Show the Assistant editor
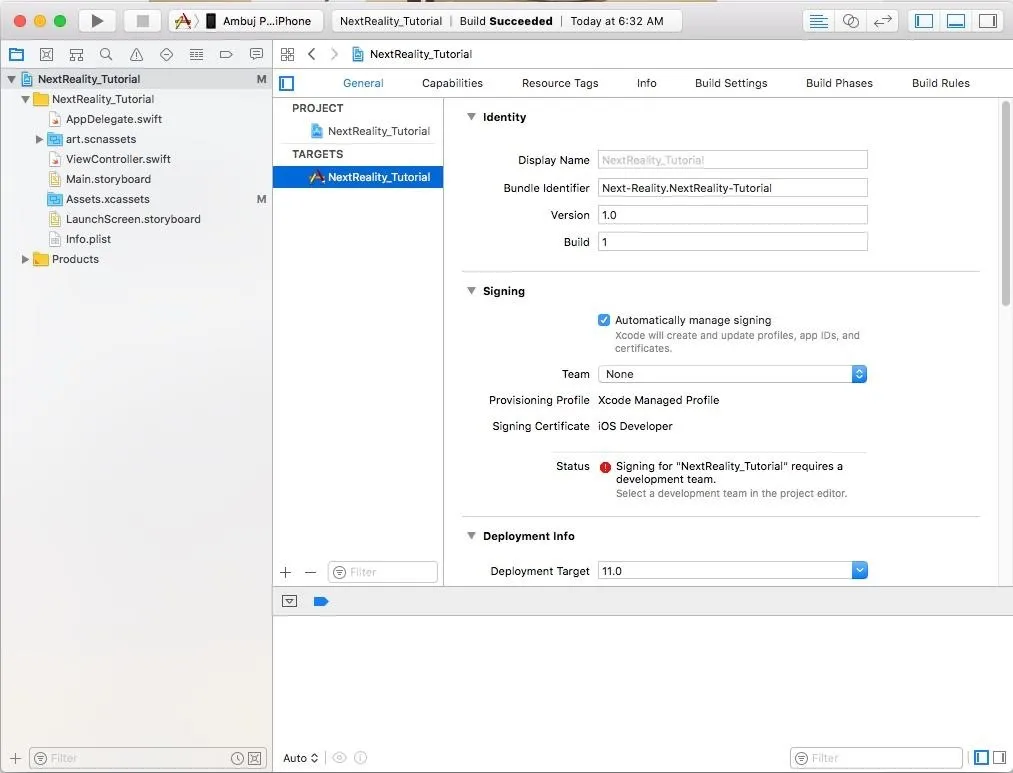 851,21
